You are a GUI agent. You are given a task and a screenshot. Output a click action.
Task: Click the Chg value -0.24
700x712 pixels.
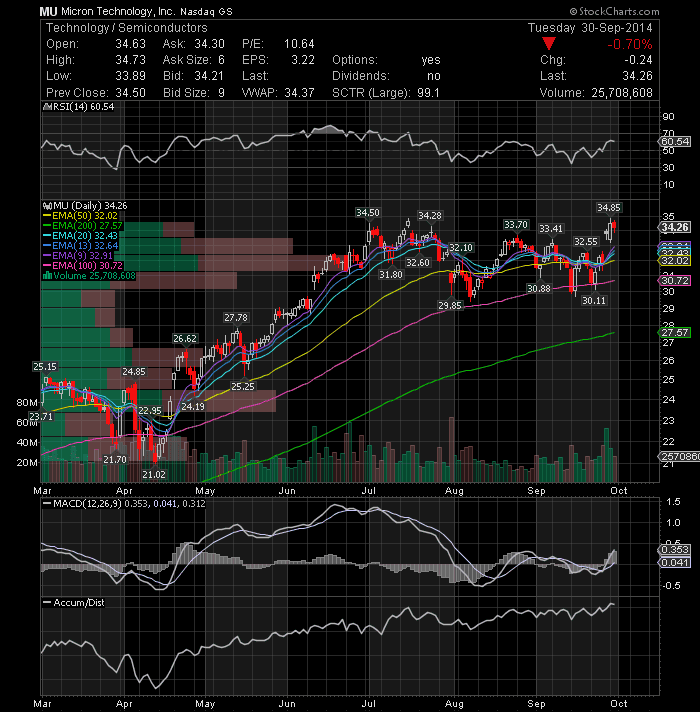pyautogui.click(x=638, y=60)
